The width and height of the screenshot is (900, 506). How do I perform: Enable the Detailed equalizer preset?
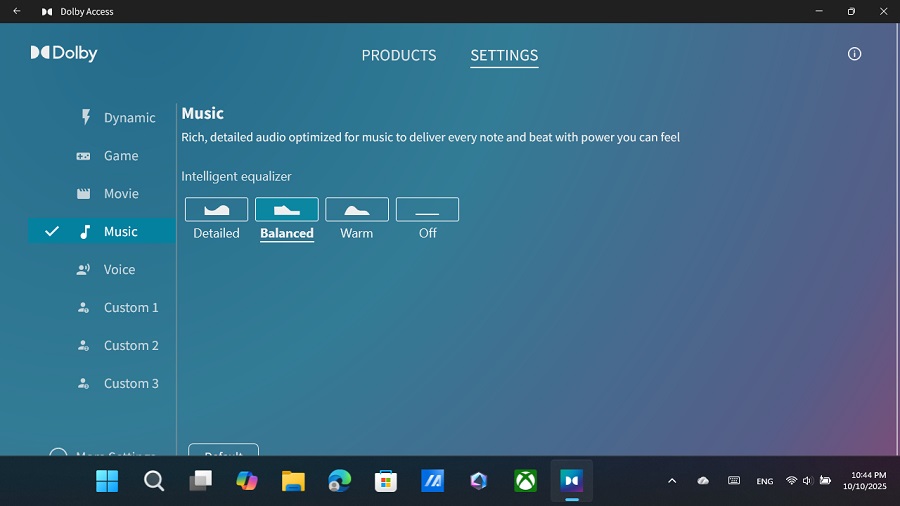click(x=216, y=210)
